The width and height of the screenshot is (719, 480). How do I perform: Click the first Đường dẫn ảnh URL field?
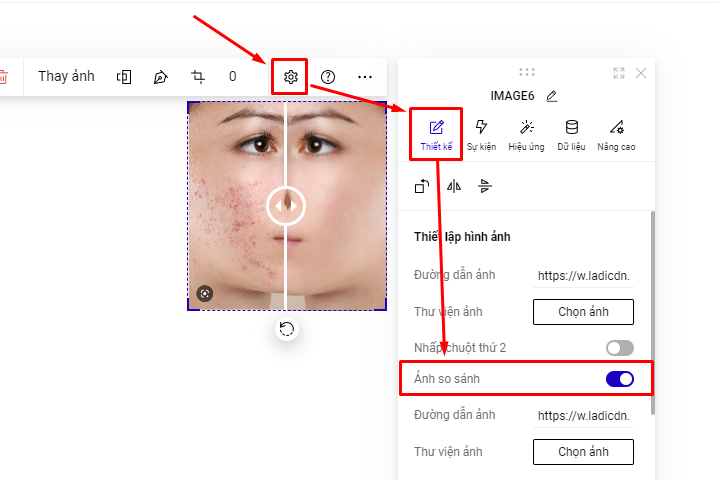coord(584,275)
